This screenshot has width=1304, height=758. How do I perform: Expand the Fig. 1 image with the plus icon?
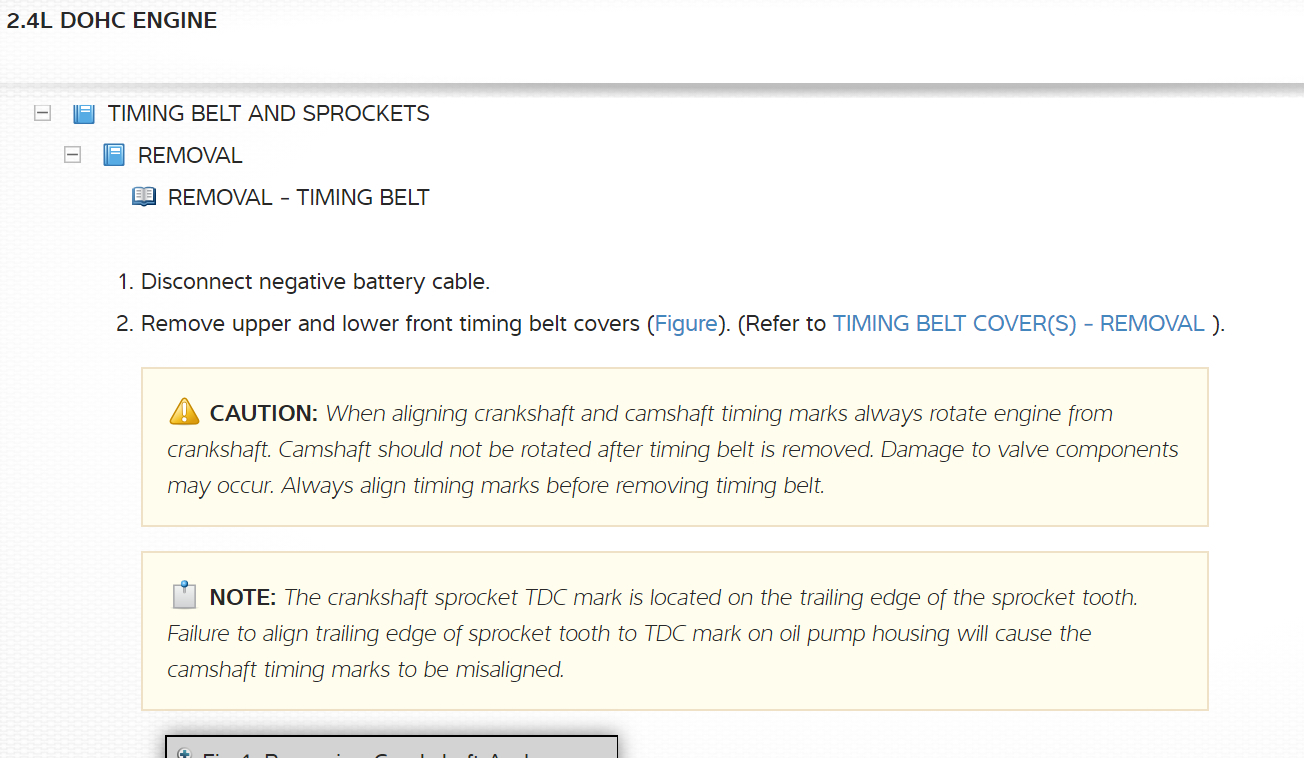(x=184, y=753)
